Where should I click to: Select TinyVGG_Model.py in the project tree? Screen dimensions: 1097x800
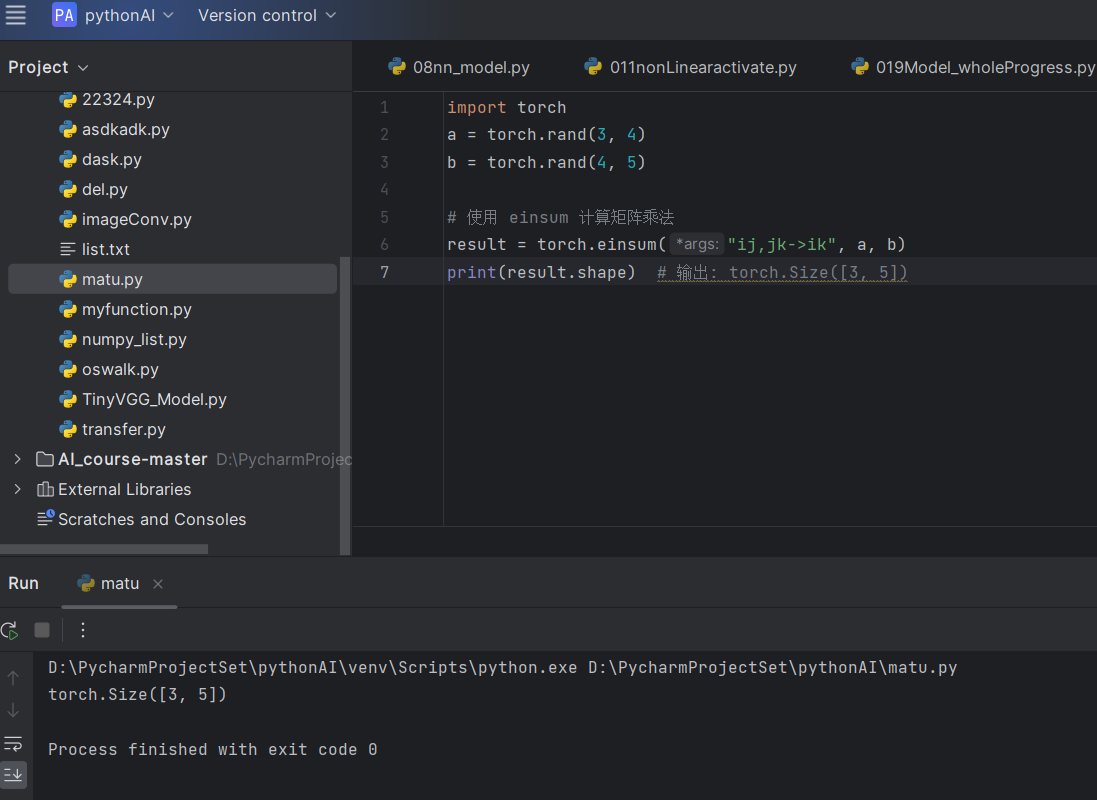pos(154,399)
